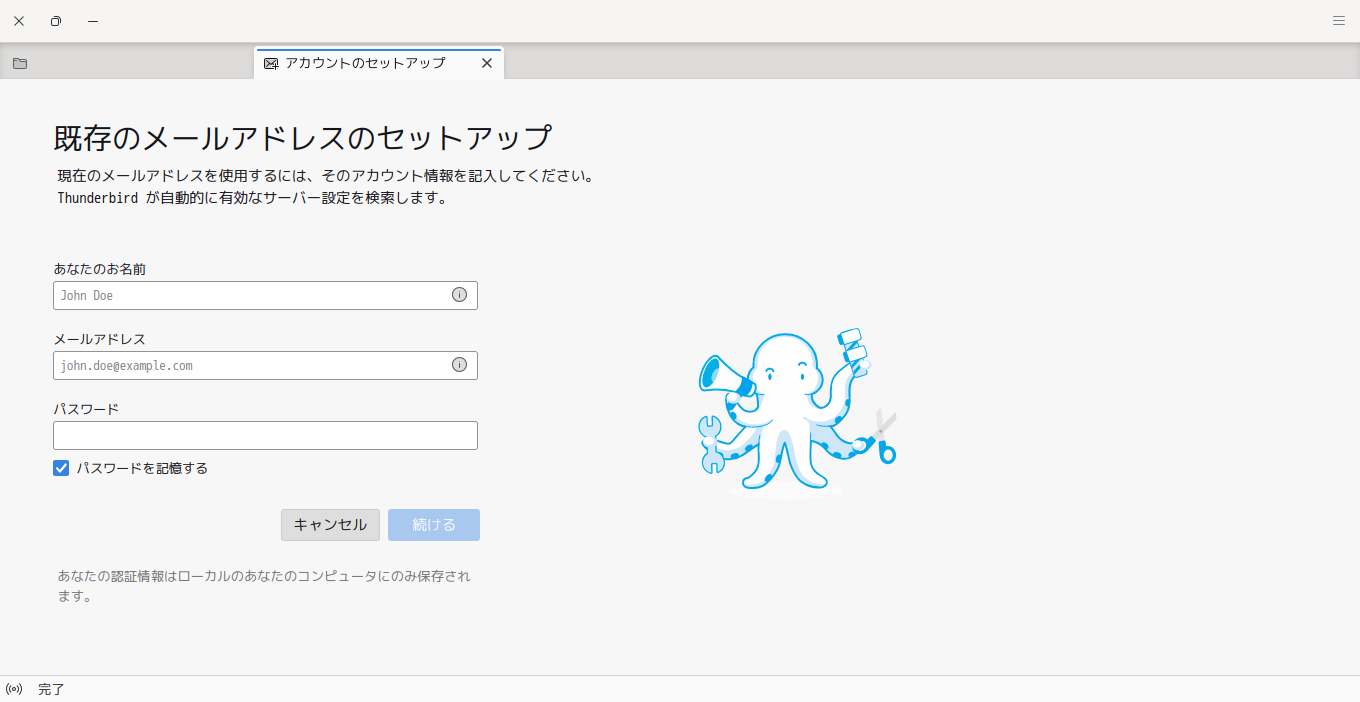
Task: Click the 完了 status text
Action: [x=51, y=689]
